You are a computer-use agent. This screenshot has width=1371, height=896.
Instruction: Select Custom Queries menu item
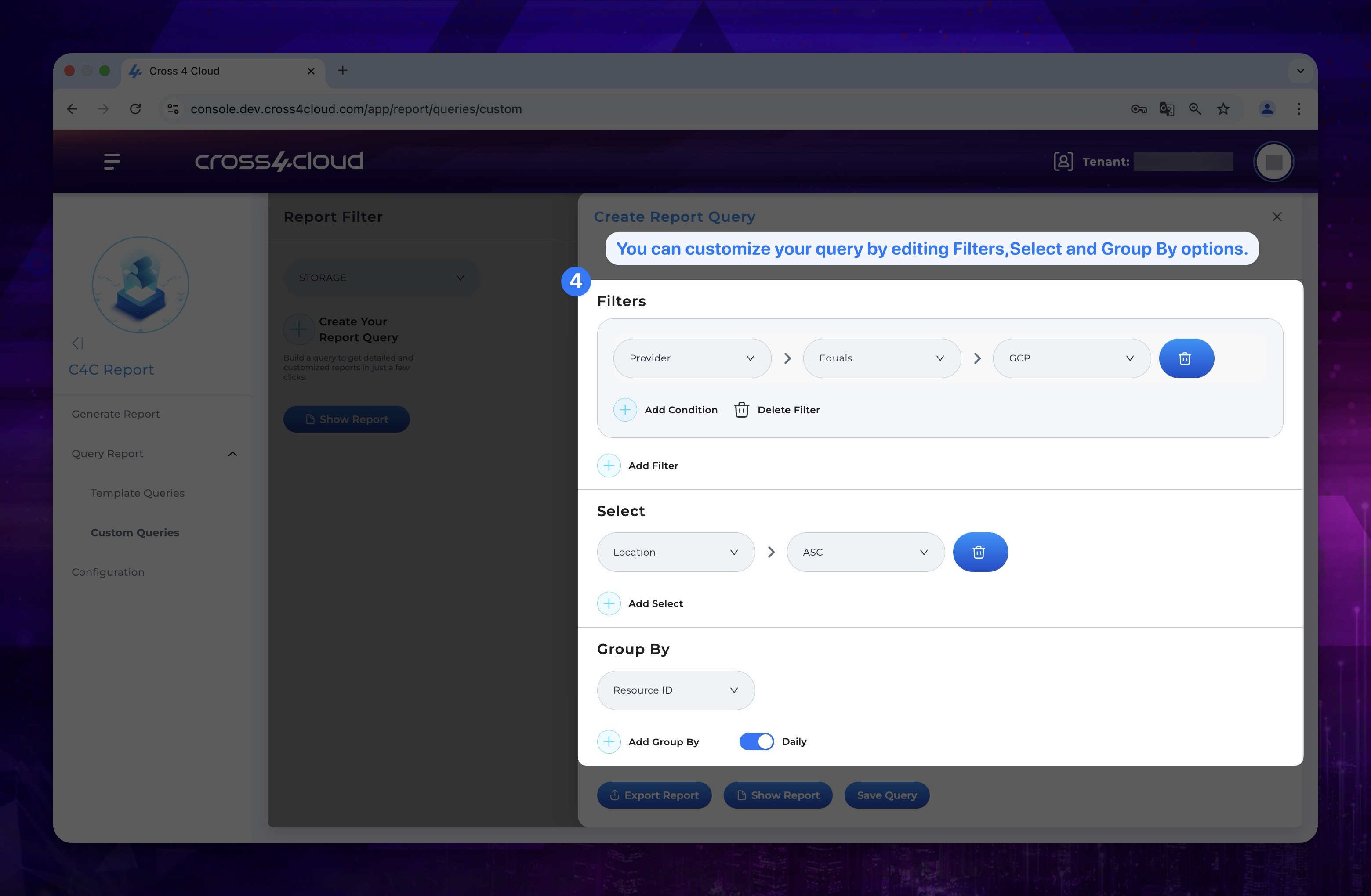[135, 532]
